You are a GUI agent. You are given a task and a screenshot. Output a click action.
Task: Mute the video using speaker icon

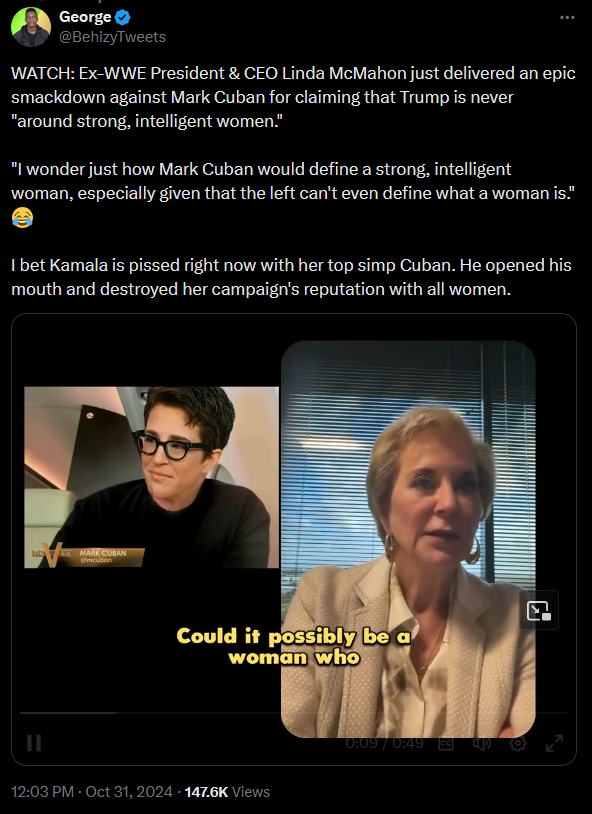(x=481, y=743)
